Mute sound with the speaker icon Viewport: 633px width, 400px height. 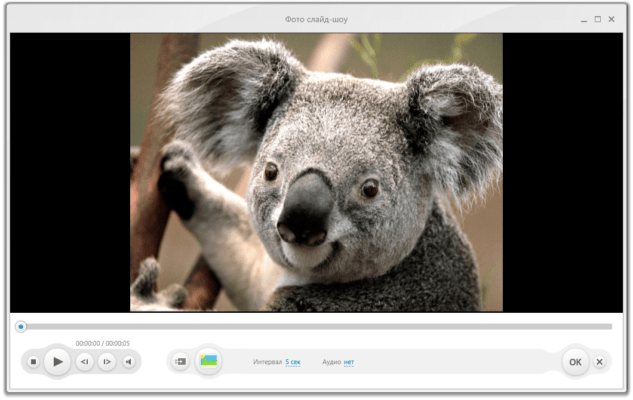point(128,362)
